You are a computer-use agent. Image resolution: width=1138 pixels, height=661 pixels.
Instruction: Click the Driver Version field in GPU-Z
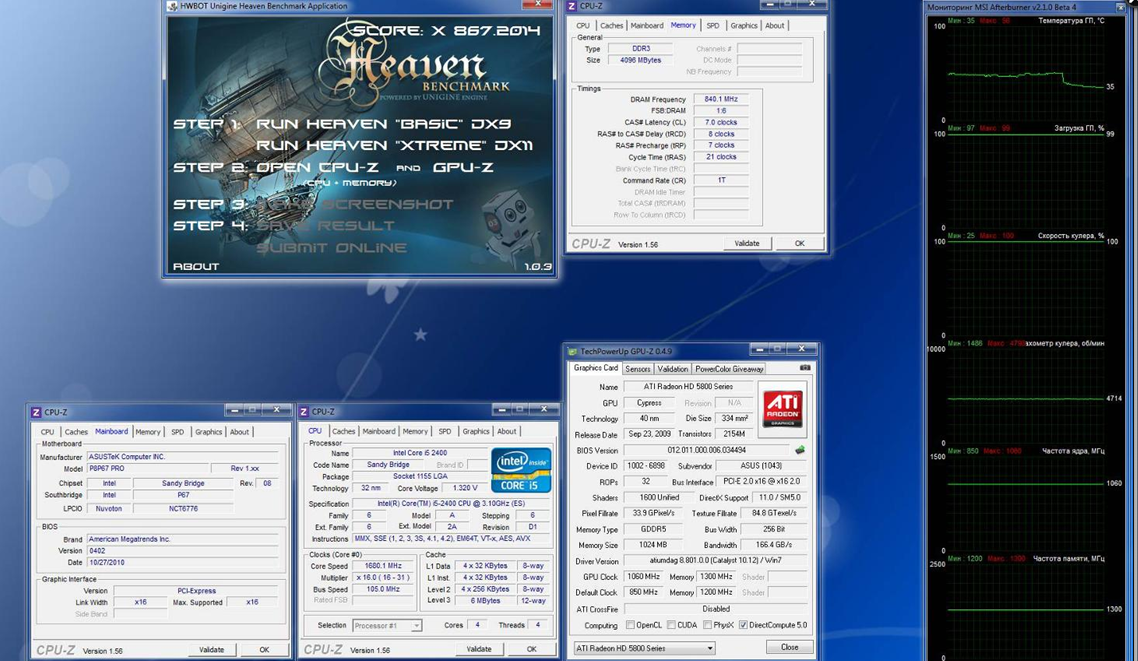(x=716, y=561)
